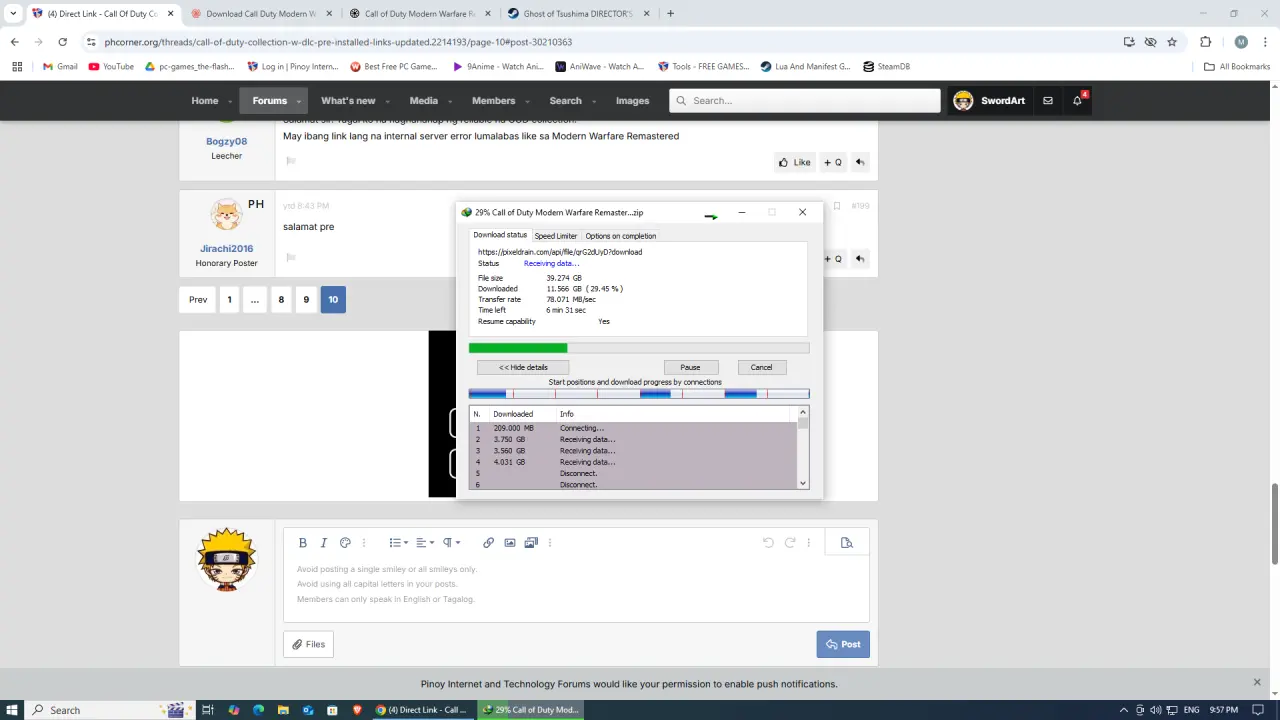Open the Chrome apps grid icon
The image size is (1280, 720).
tap(17, 67)
